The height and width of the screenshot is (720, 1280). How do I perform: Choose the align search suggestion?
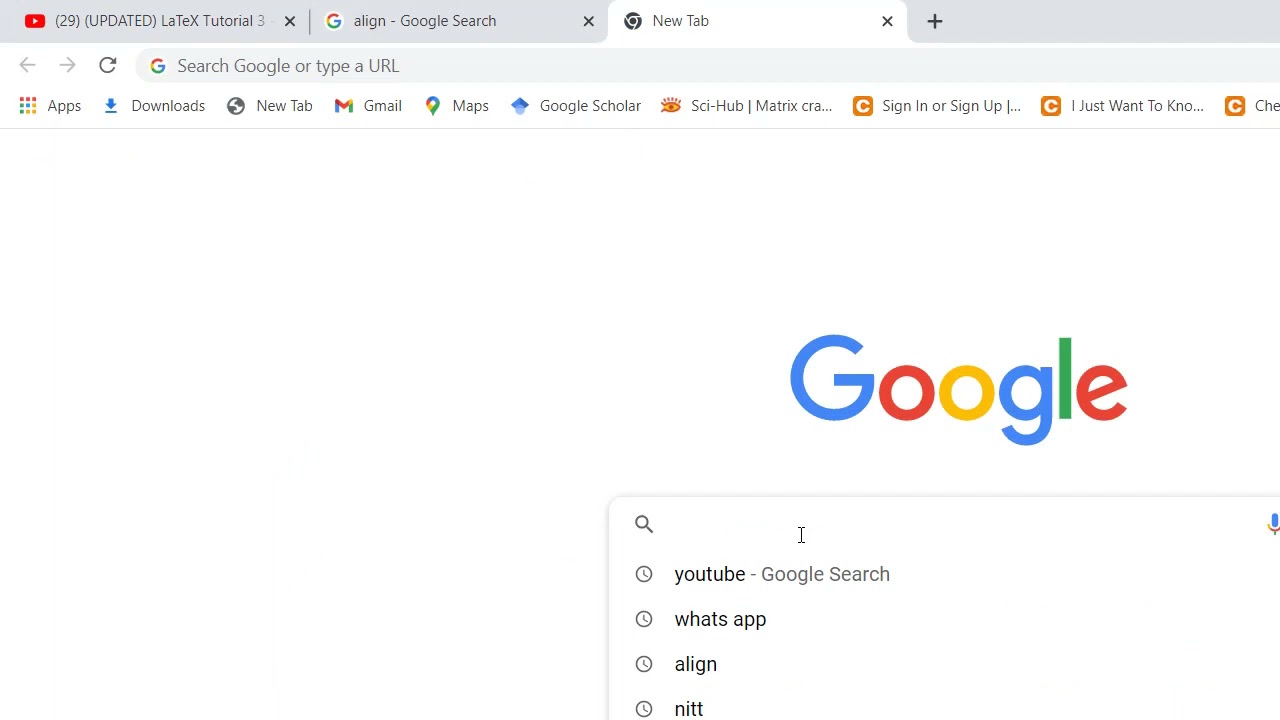(x=696, y=664)
